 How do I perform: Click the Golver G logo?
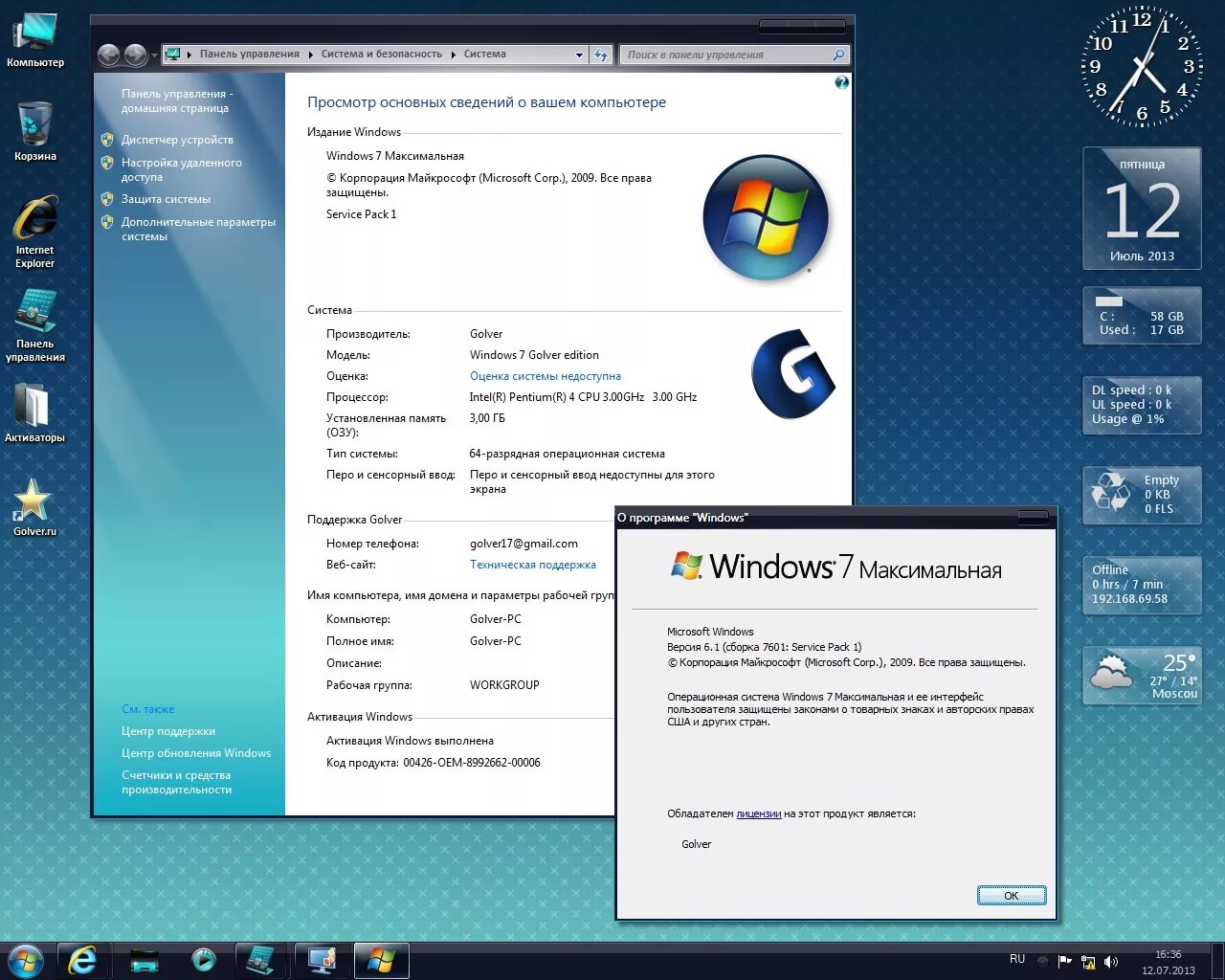point(793,374)
